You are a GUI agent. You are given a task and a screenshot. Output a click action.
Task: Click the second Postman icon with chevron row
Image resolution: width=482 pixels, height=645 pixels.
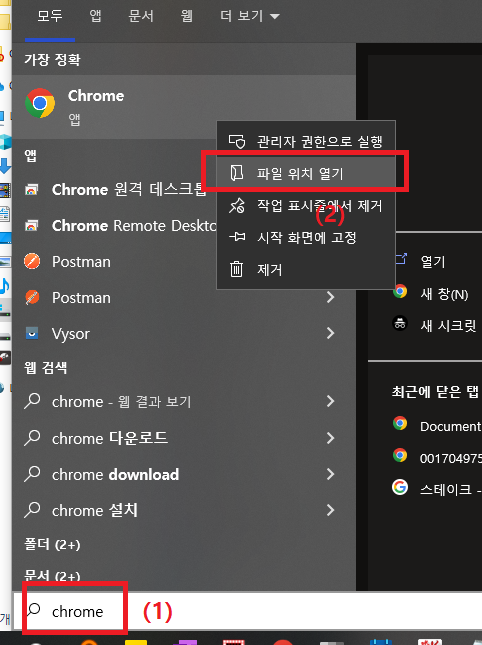(32, 297)
